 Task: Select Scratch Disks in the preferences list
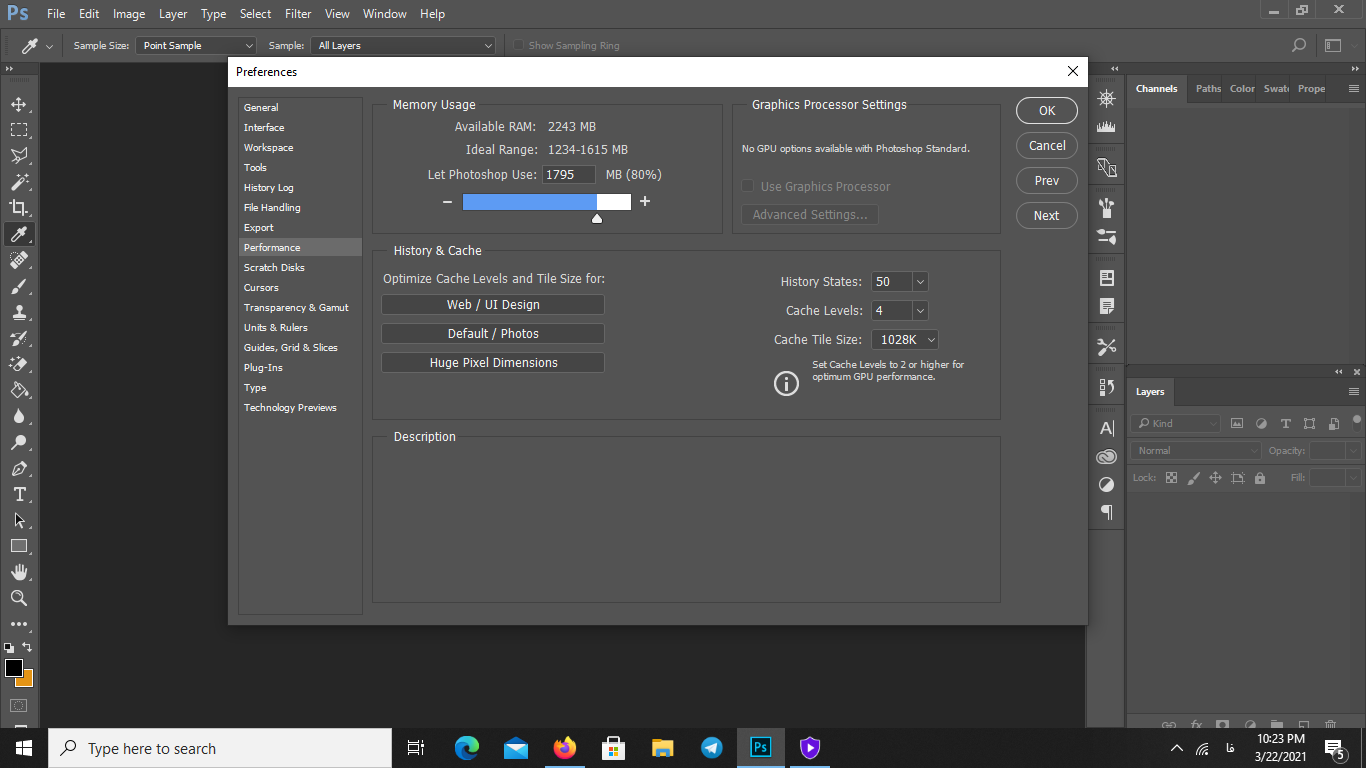pyautogui.click(x=274, y=267)
